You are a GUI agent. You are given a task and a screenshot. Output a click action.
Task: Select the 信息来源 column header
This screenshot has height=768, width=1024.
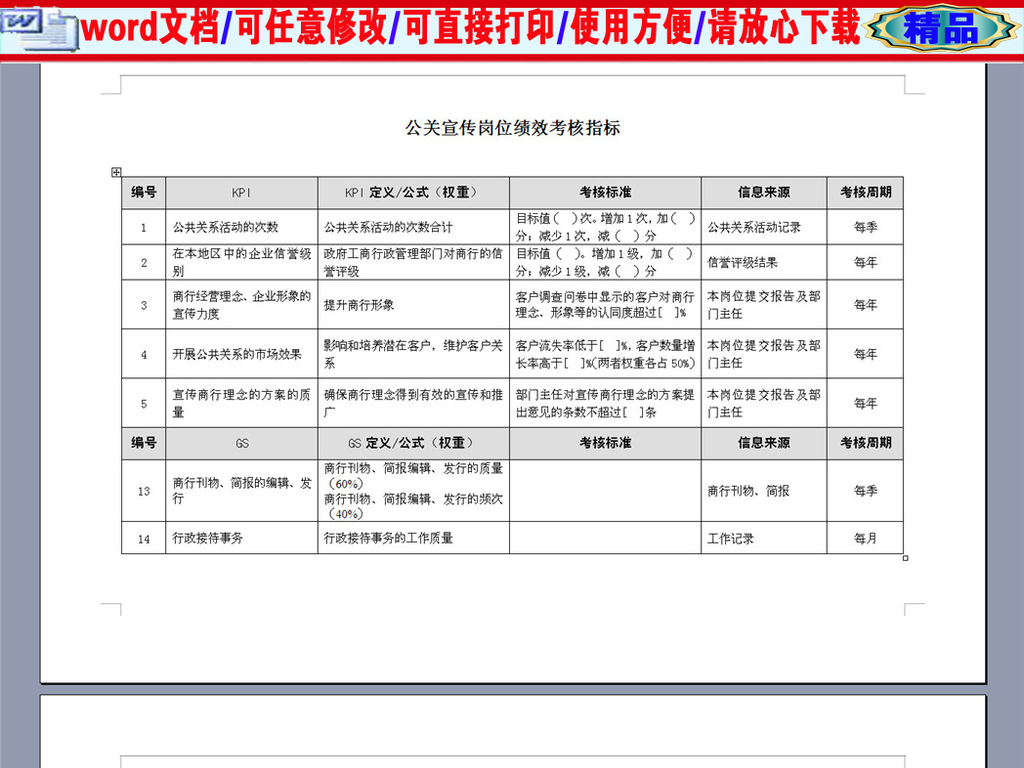763,193
